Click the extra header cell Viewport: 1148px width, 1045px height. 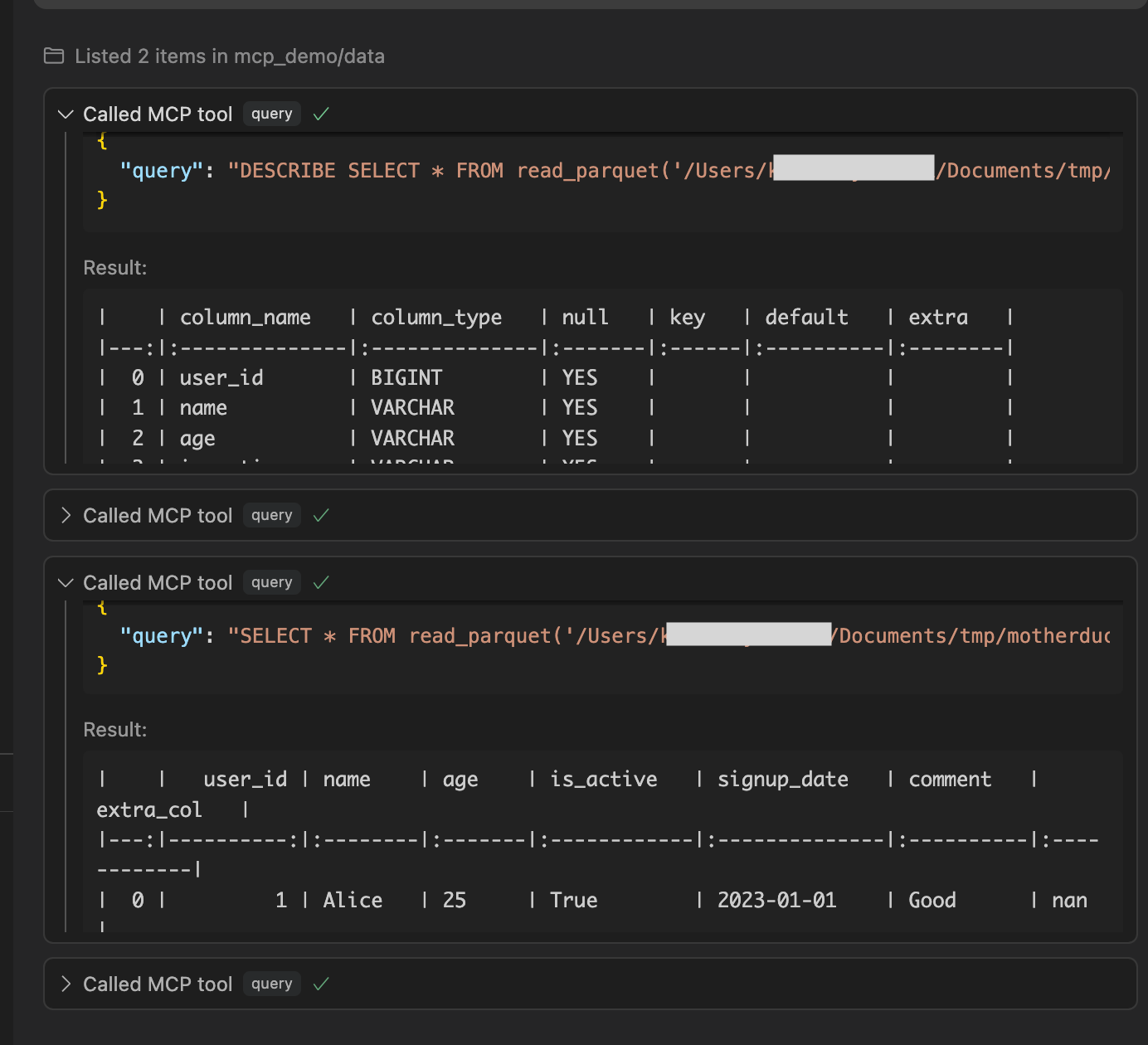coord(938,318)
